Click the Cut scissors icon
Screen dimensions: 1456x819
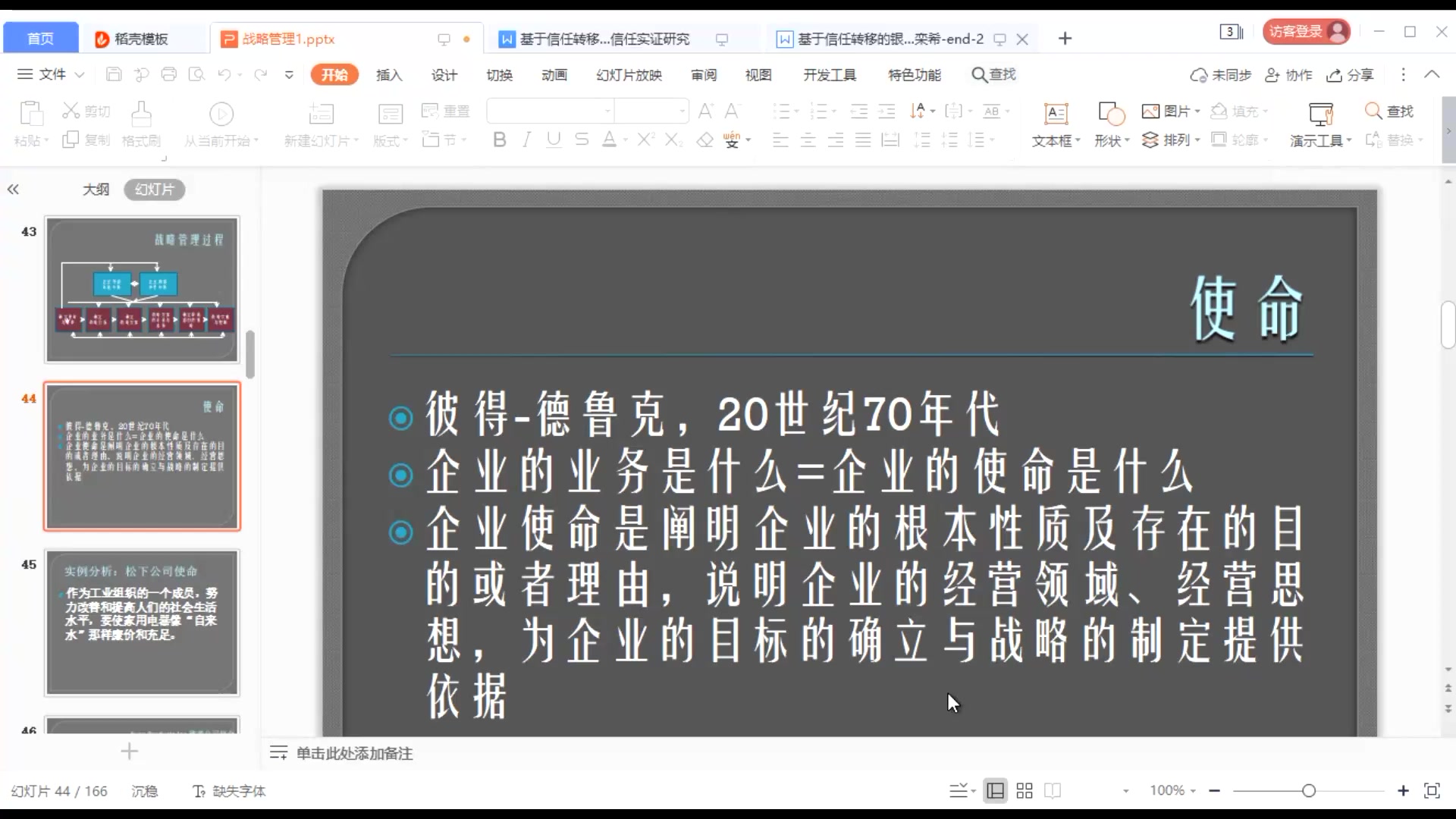pos(71,111)
